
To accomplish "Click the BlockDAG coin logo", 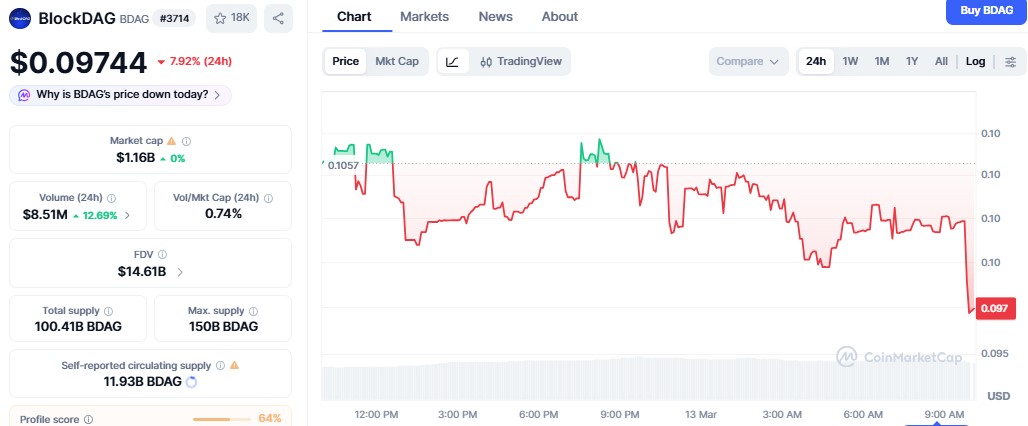I will pos(20,18).
